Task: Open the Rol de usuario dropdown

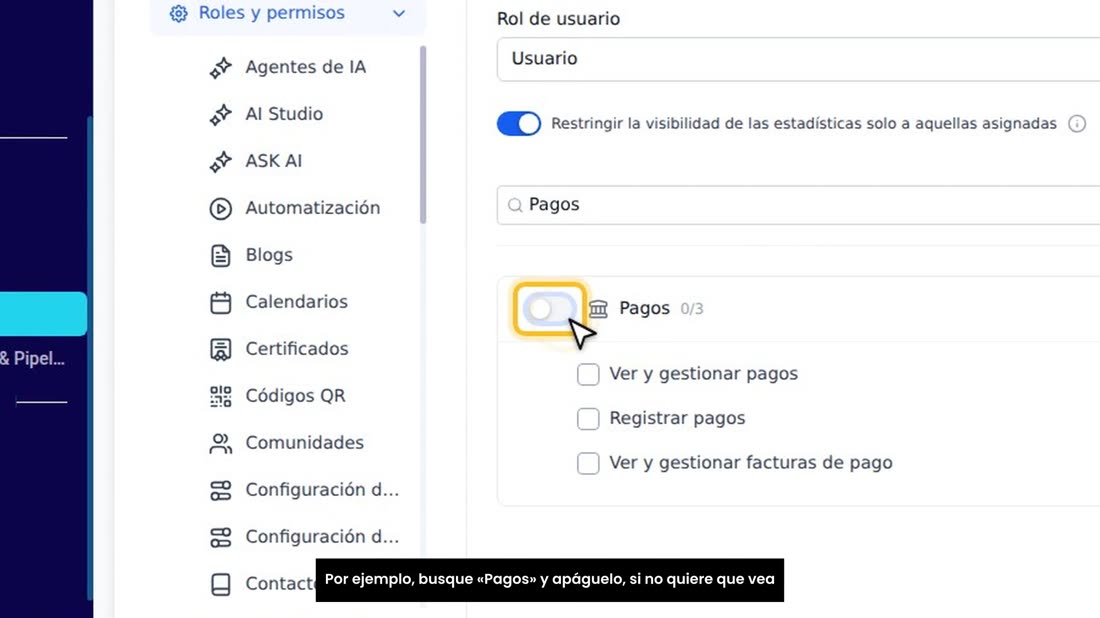Action: pos(798,59)
